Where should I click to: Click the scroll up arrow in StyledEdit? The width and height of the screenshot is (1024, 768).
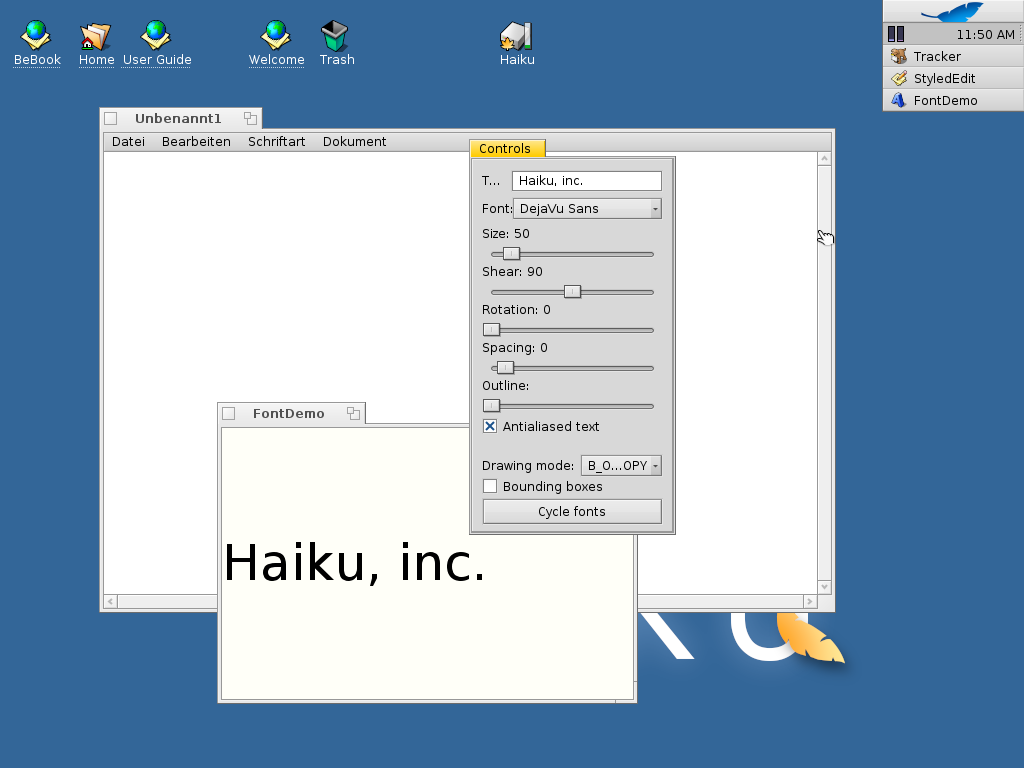tap(824, 159)
